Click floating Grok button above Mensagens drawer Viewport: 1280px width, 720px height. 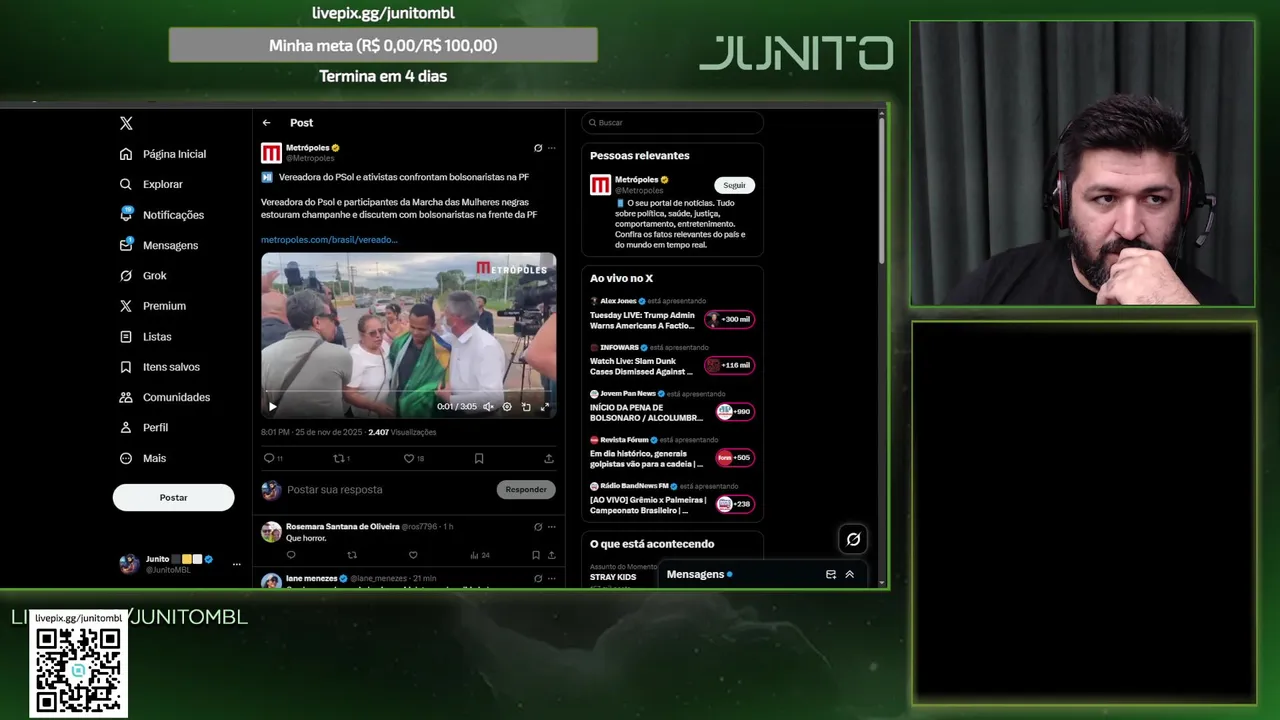point(853,539)
